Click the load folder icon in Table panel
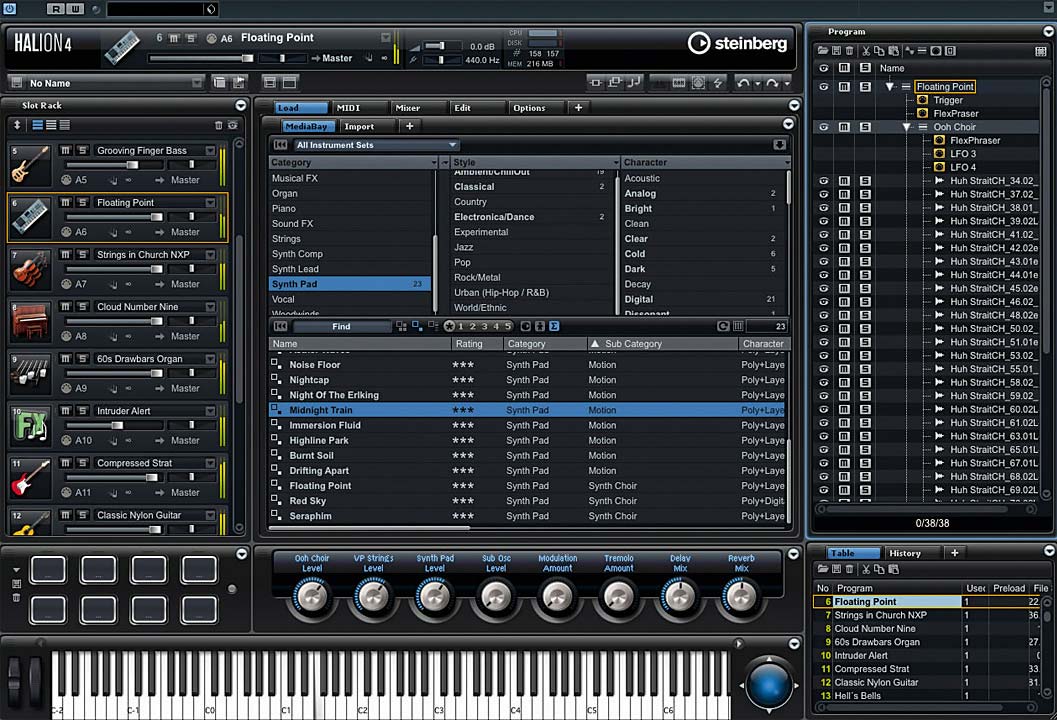This screenshot has height=720, width=1057. 822,569
